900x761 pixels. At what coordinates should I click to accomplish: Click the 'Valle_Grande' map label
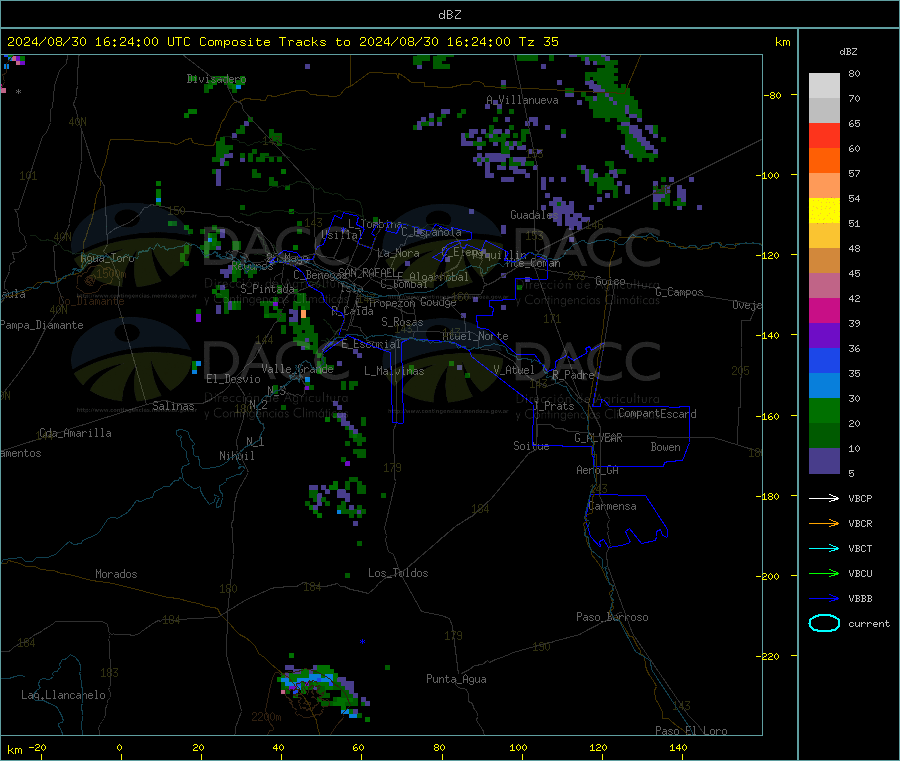pyautogui.click(x=297, y=369)
